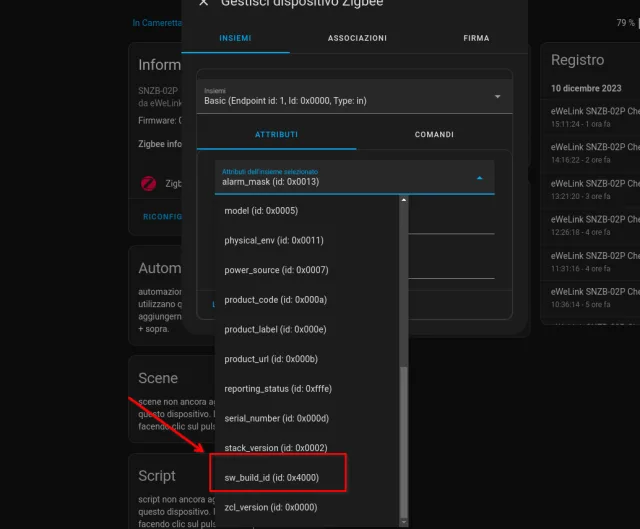Image resolution: width=640 pixels, height=529 pixels.
Task: Choose product_url (id: 0x000b) attribute
Action: click(307, 359)
